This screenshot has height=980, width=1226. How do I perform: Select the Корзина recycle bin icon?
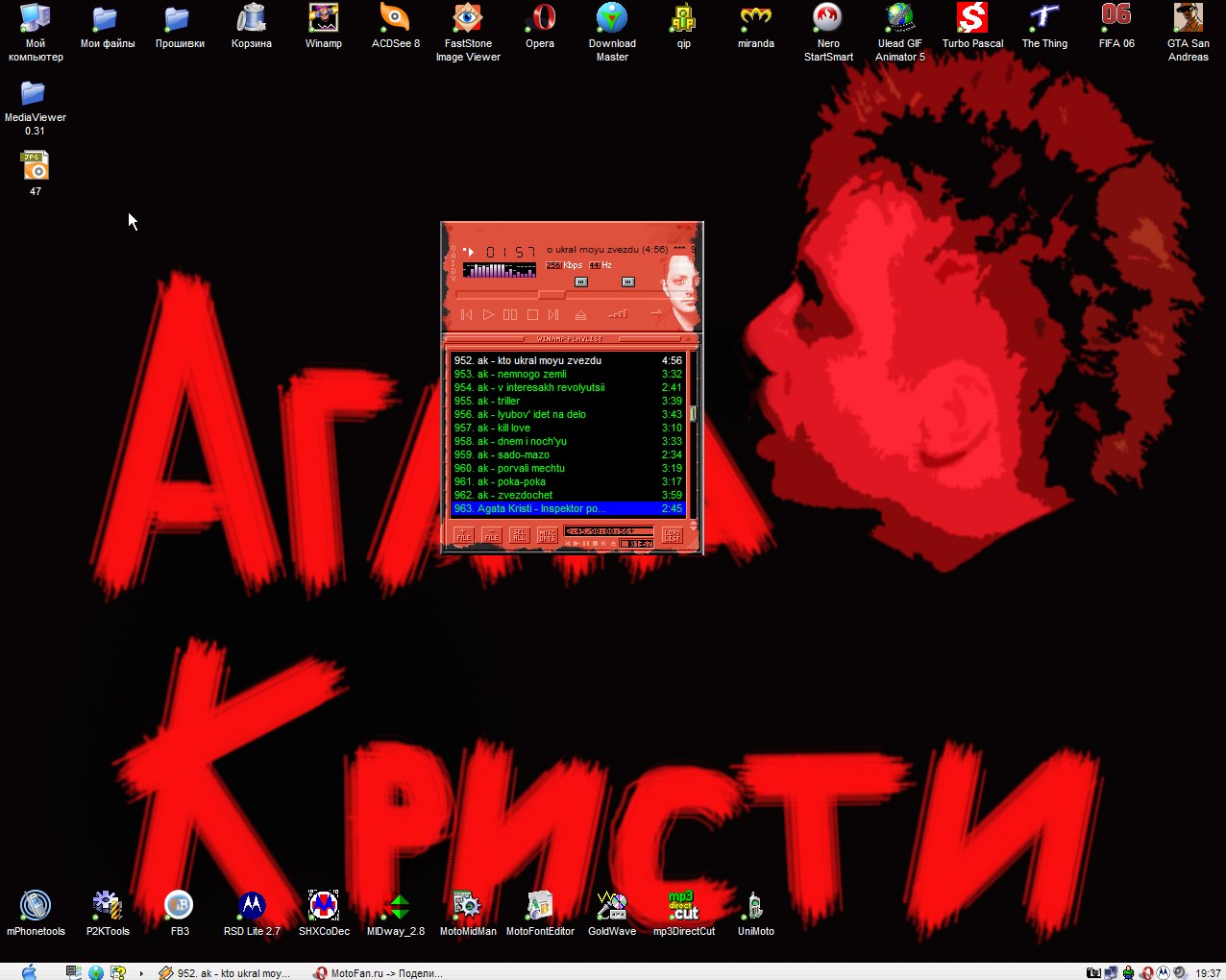[252, 26]
